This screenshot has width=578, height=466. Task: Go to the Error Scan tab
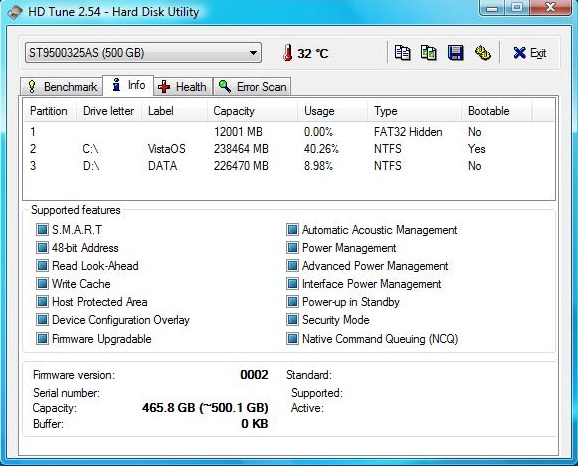(x=252, y=87)
